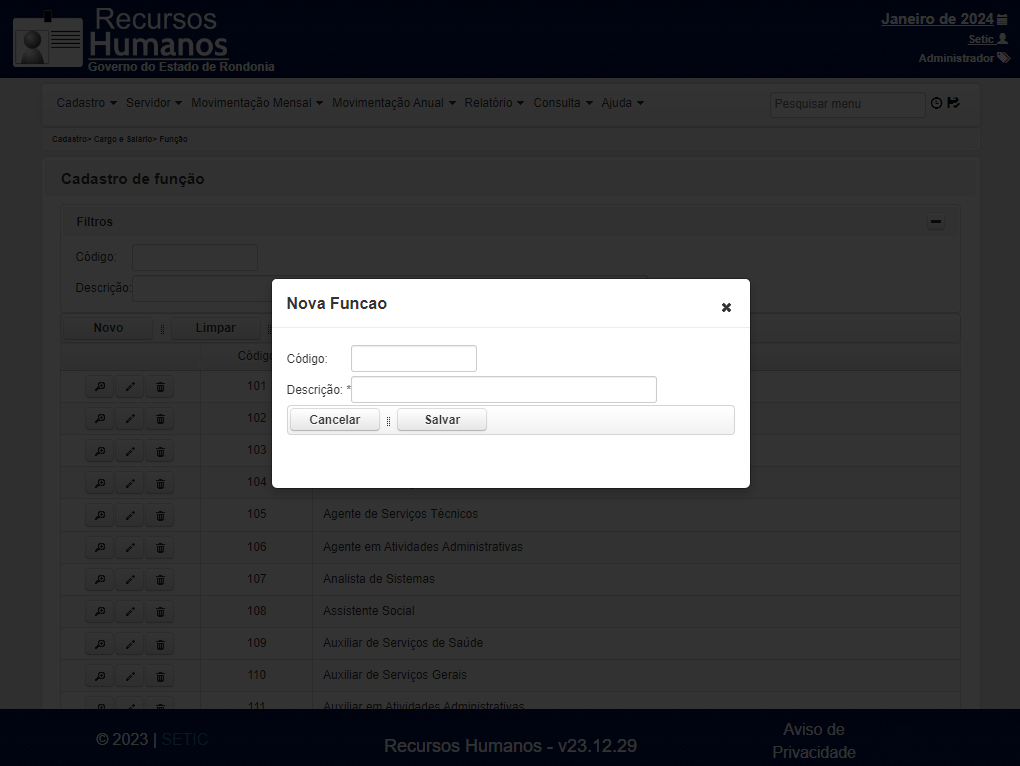Close the Nova Funcao dialog with X
1020x766 pixels.
point(726,308)
